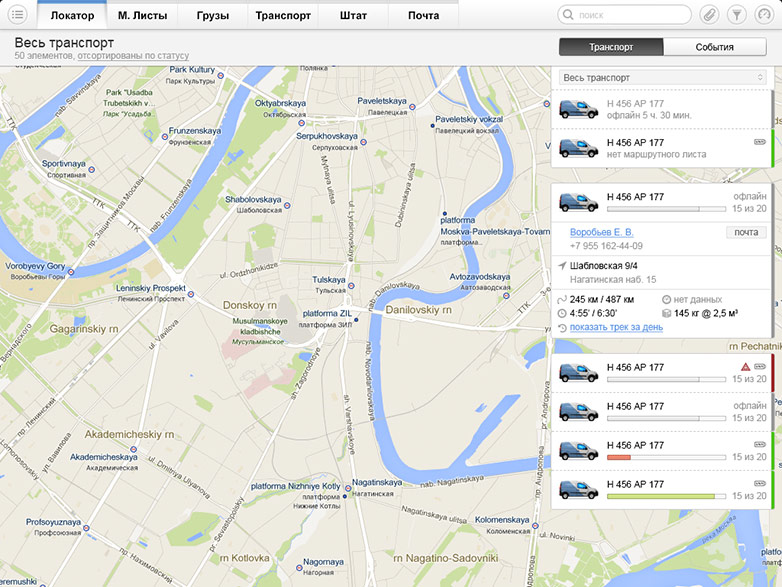782x587 pixels.
Task: Click the Avtozavodskaya metro marker
Action: (506, 296)
